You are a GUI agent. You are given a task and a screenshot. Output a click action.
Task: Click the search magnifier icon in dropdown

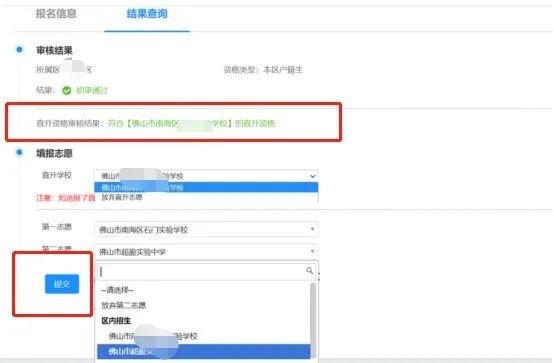click(310, 271)
